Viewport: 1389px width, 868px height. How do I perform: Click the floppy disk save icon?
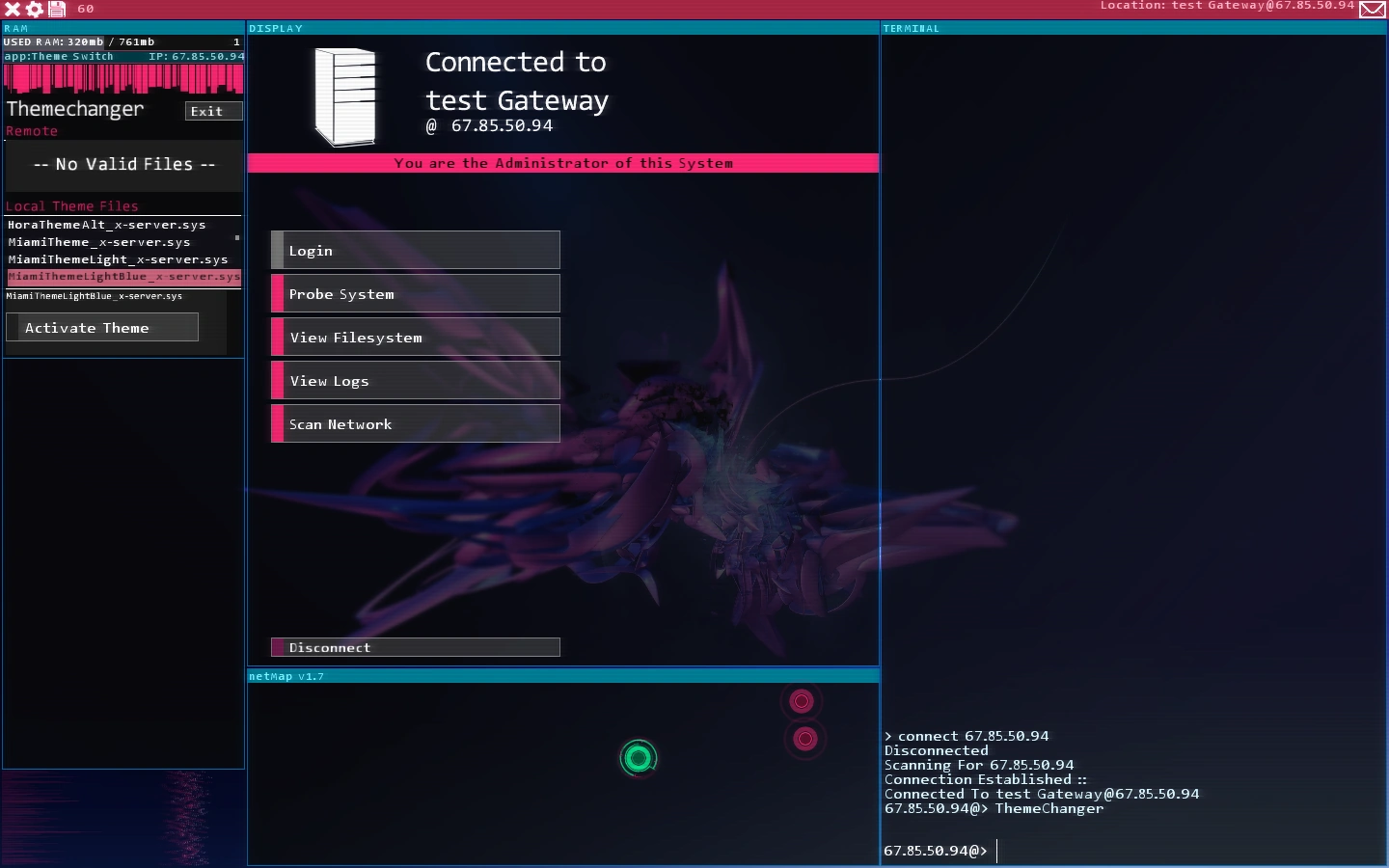(57, 9)
